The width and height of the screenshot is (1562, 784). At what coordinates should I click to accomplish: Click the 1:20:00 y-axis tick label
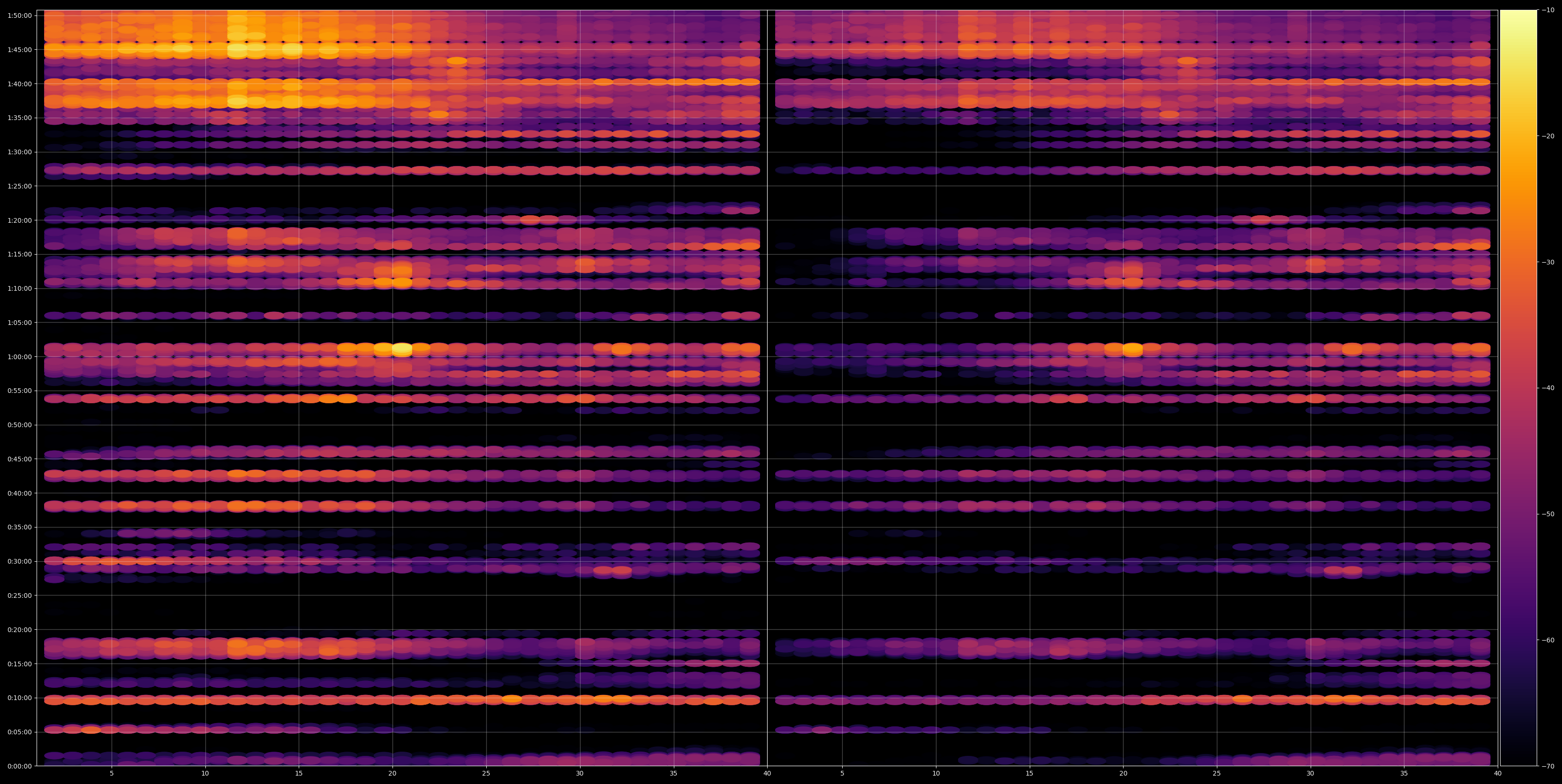19,220
